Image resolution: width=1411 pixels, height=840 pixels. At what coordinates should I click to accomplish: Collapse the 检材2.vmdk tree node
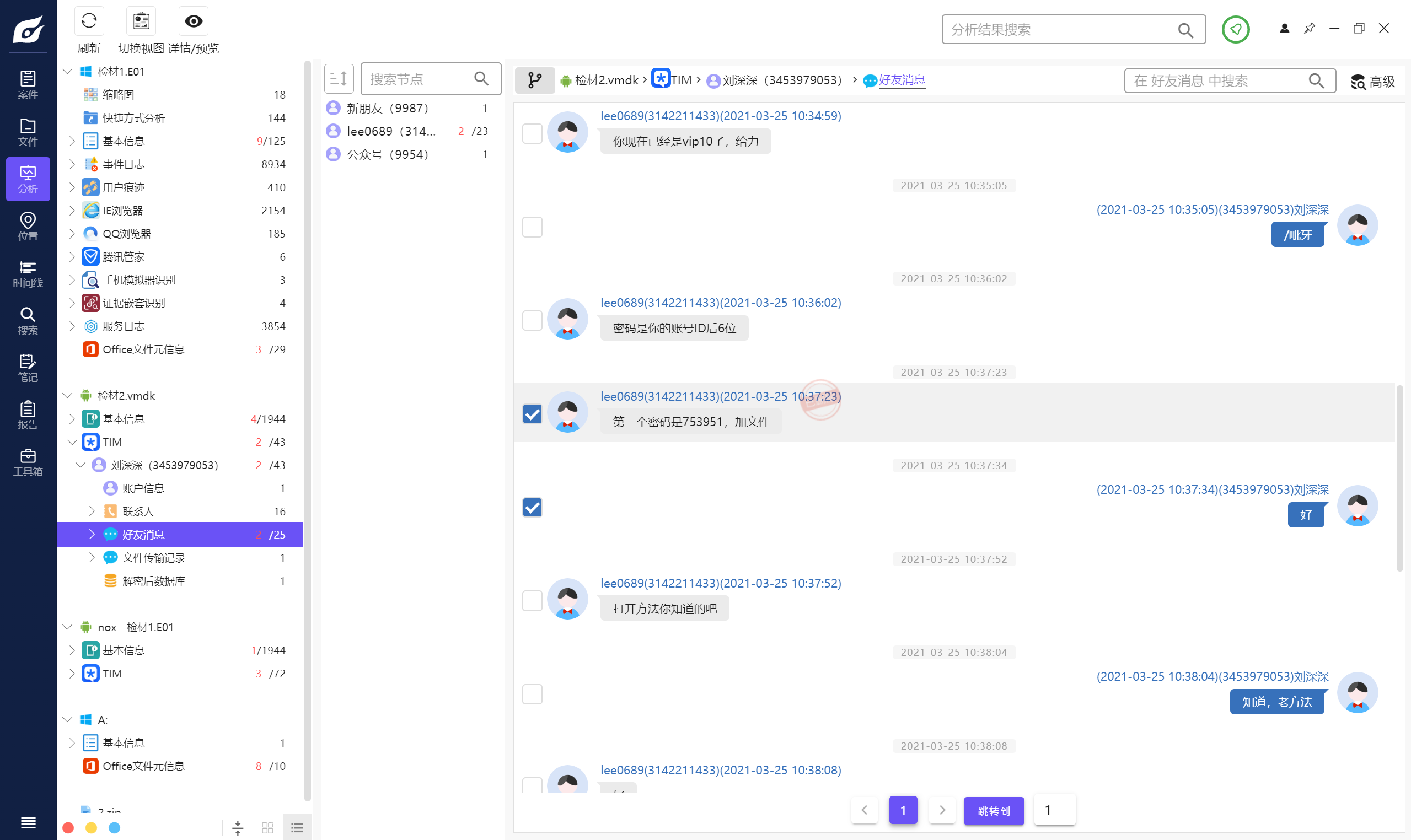pos(67,396)
